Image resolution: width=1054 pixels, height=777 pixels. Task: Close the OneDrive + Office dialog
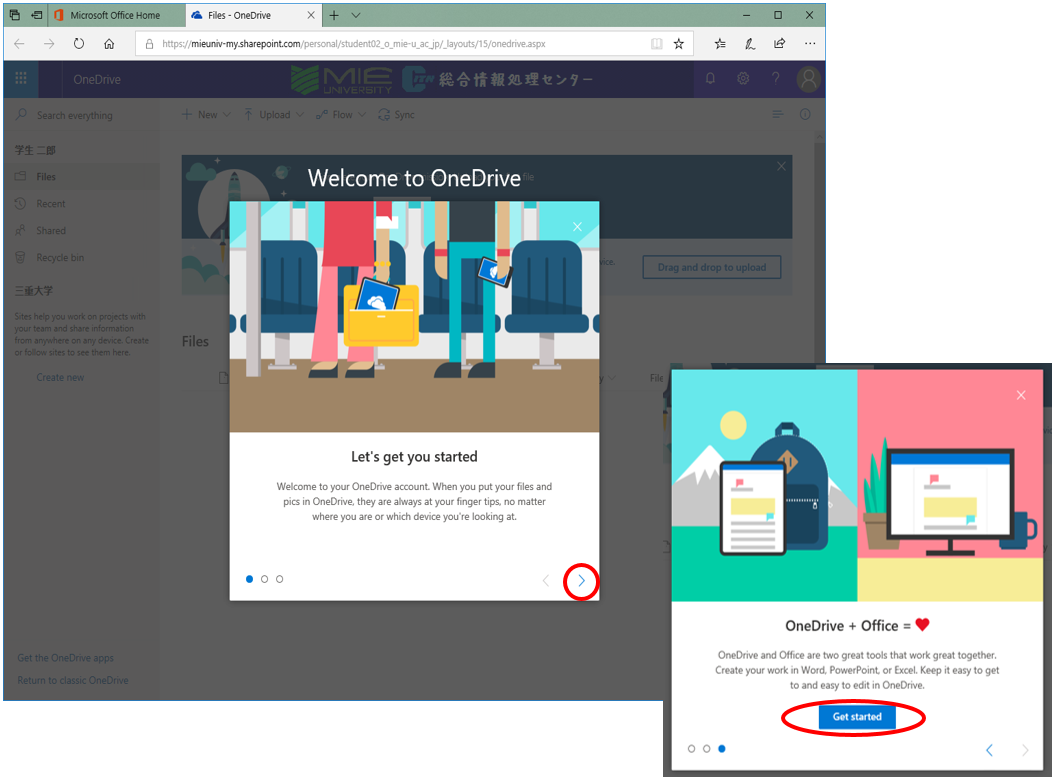1021,395
